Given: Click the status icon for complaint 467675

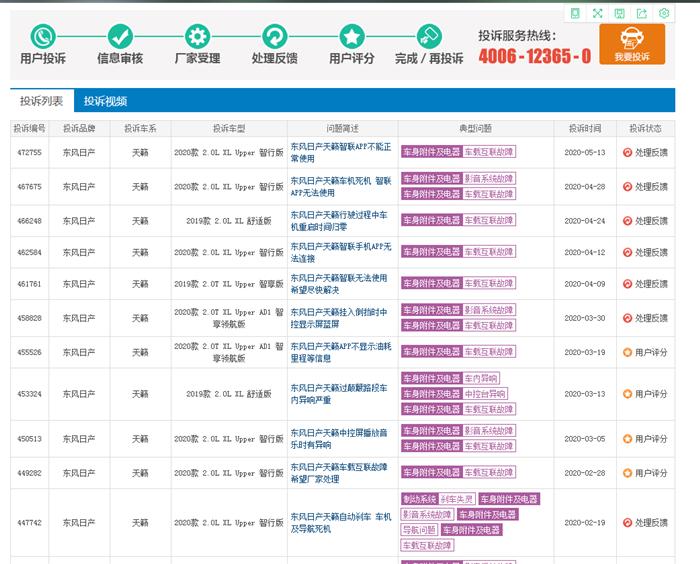Looking at the screenshot, I should tap(627, 187).
